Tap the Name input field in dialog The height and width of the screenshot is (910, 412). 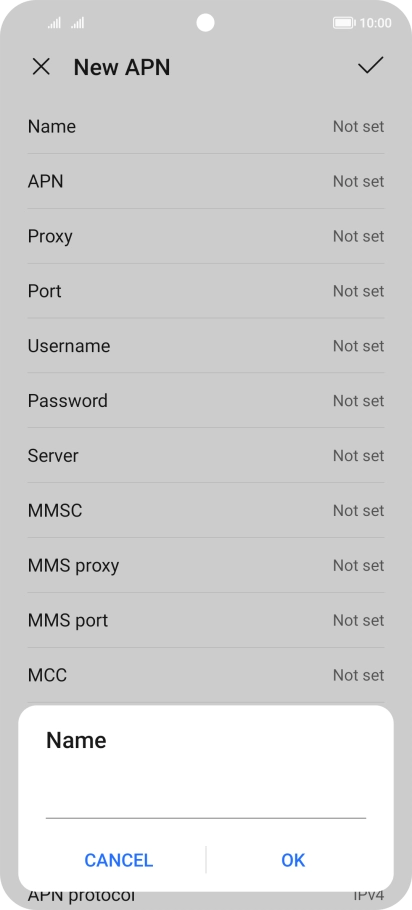click(x=206, y=800)
